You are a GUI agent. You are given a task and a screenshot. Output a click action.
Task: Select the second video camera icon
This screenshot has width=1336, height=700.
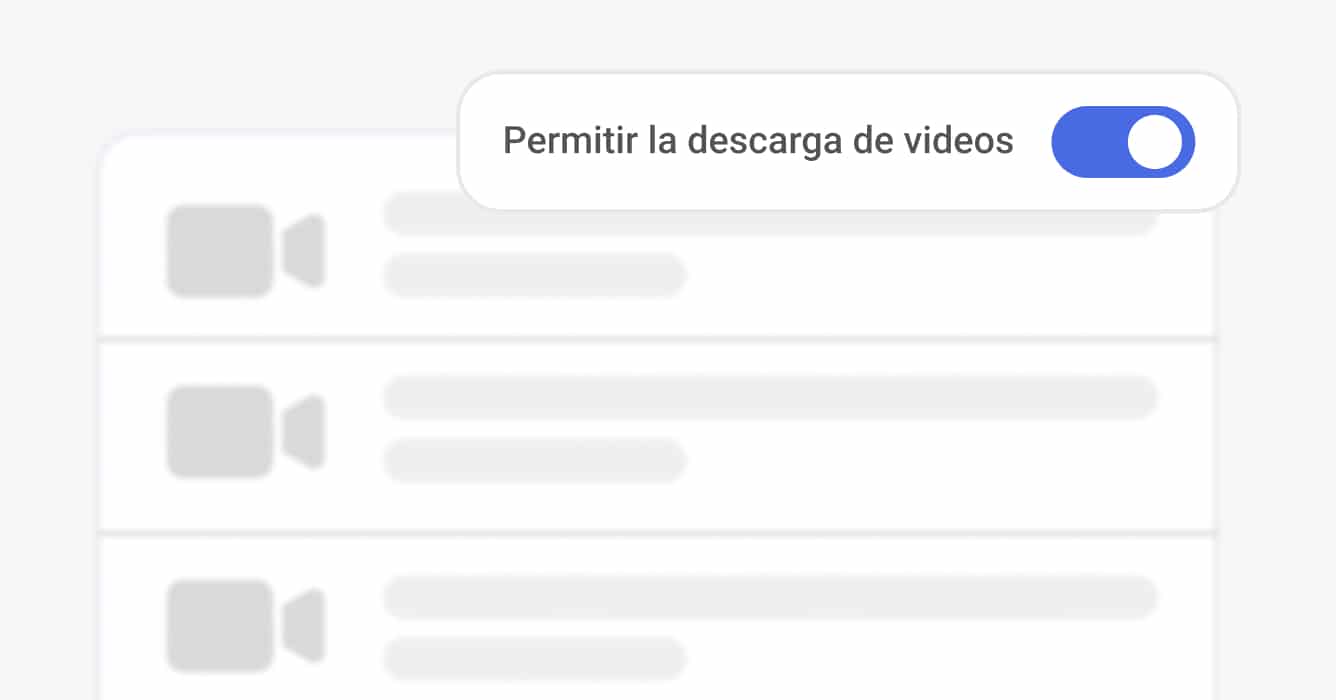coord(246,431)
